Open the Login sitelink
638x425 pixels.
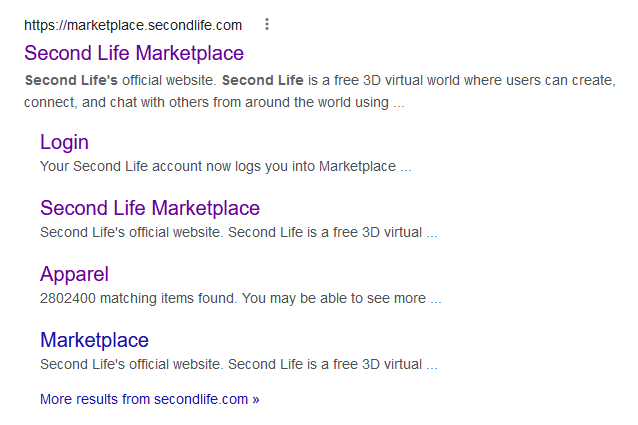click(64, 142)
